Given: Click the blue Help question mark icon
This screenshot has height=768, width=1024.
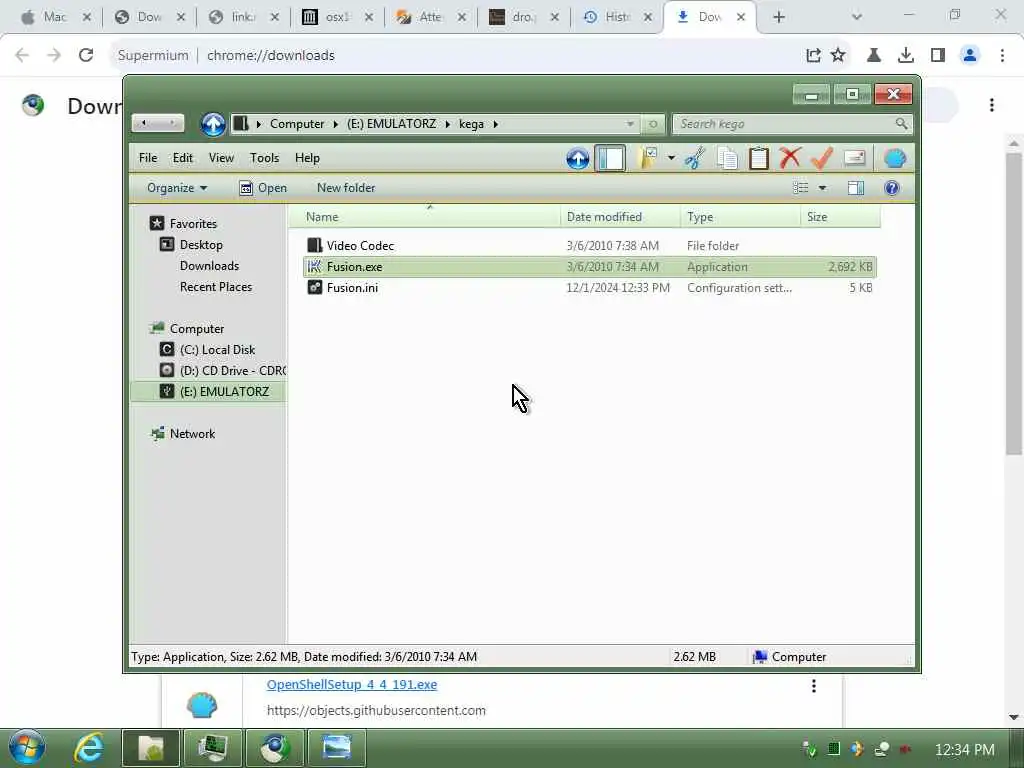Looking at the screenshot, I should pos(891,188).
